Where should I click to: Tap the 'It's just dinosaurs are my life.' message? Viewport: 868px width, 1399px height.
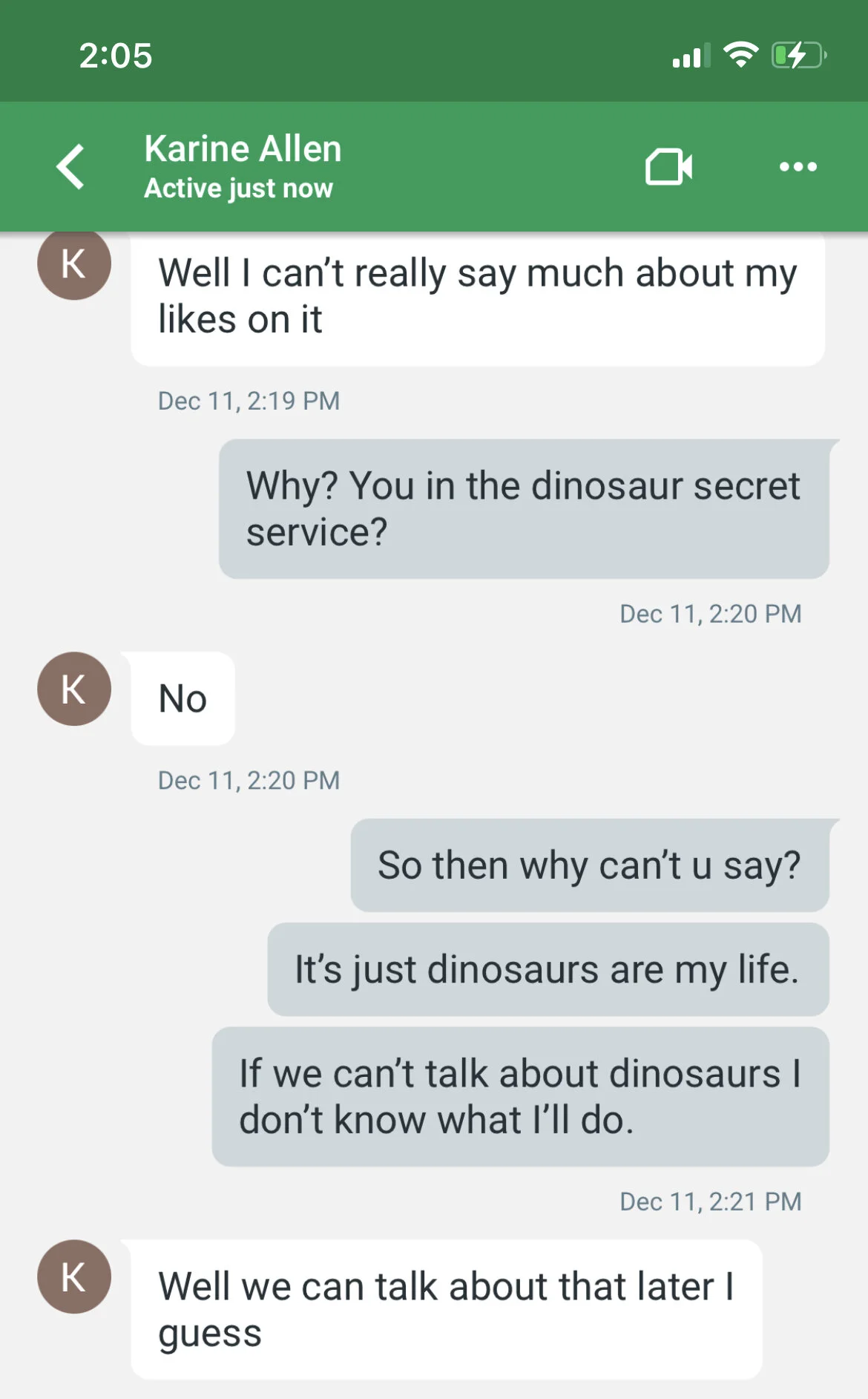[x=548, y=969]
